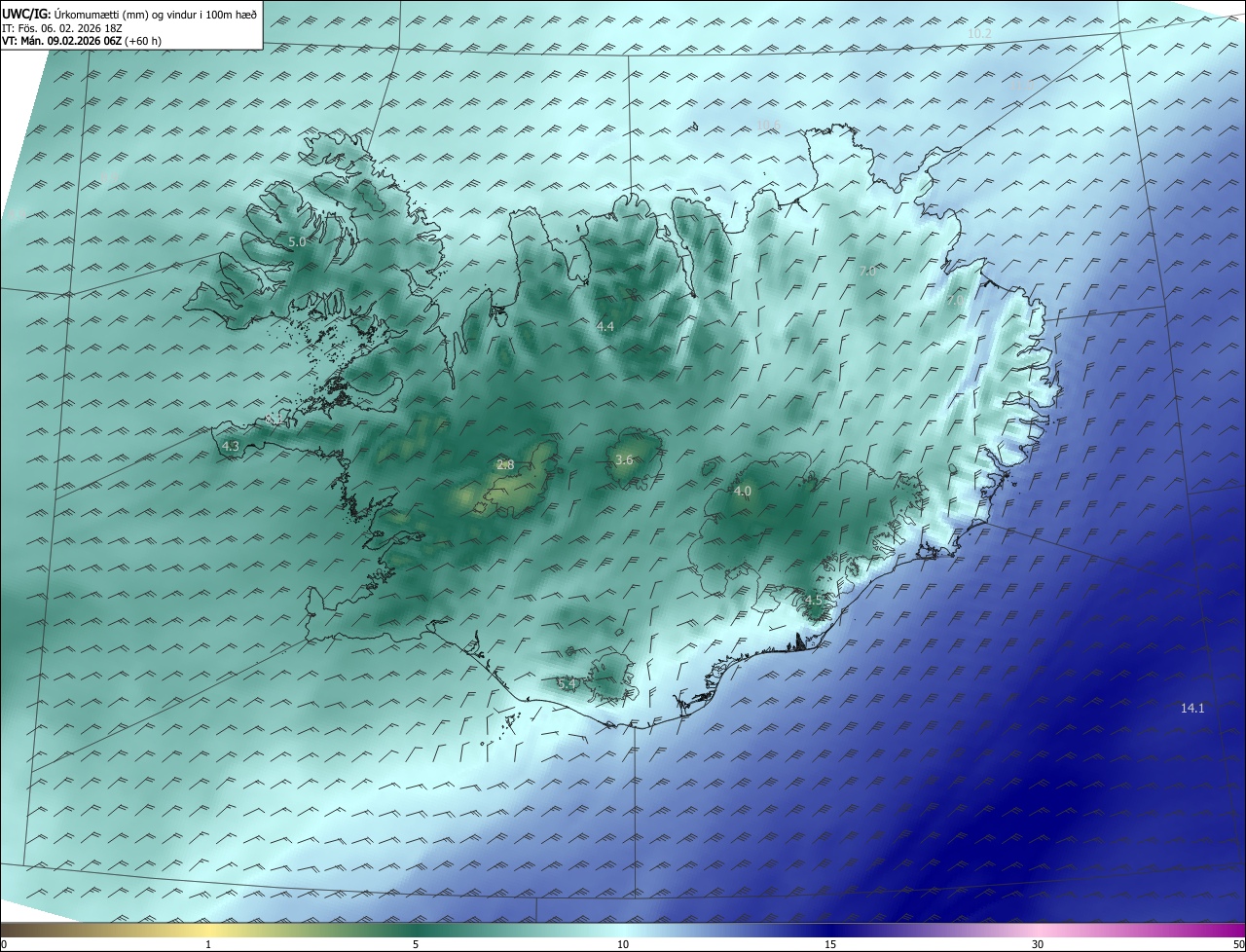
Task: Click the 14.1 value over the southeast ocean
Action: tap(1192, 709)
